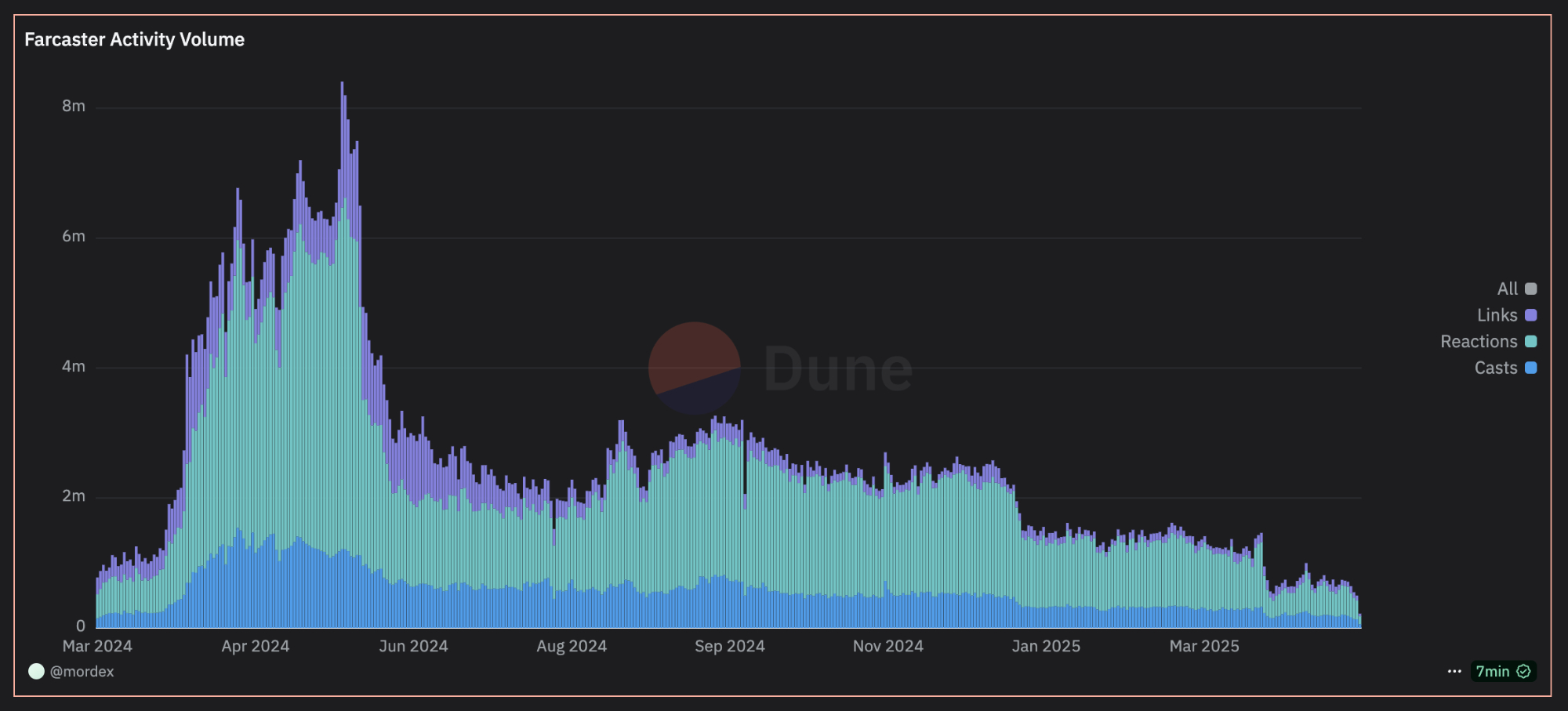Select the All legend text entry
The height and width of the screenshot is (711, 1568).
click(1509, 288)
